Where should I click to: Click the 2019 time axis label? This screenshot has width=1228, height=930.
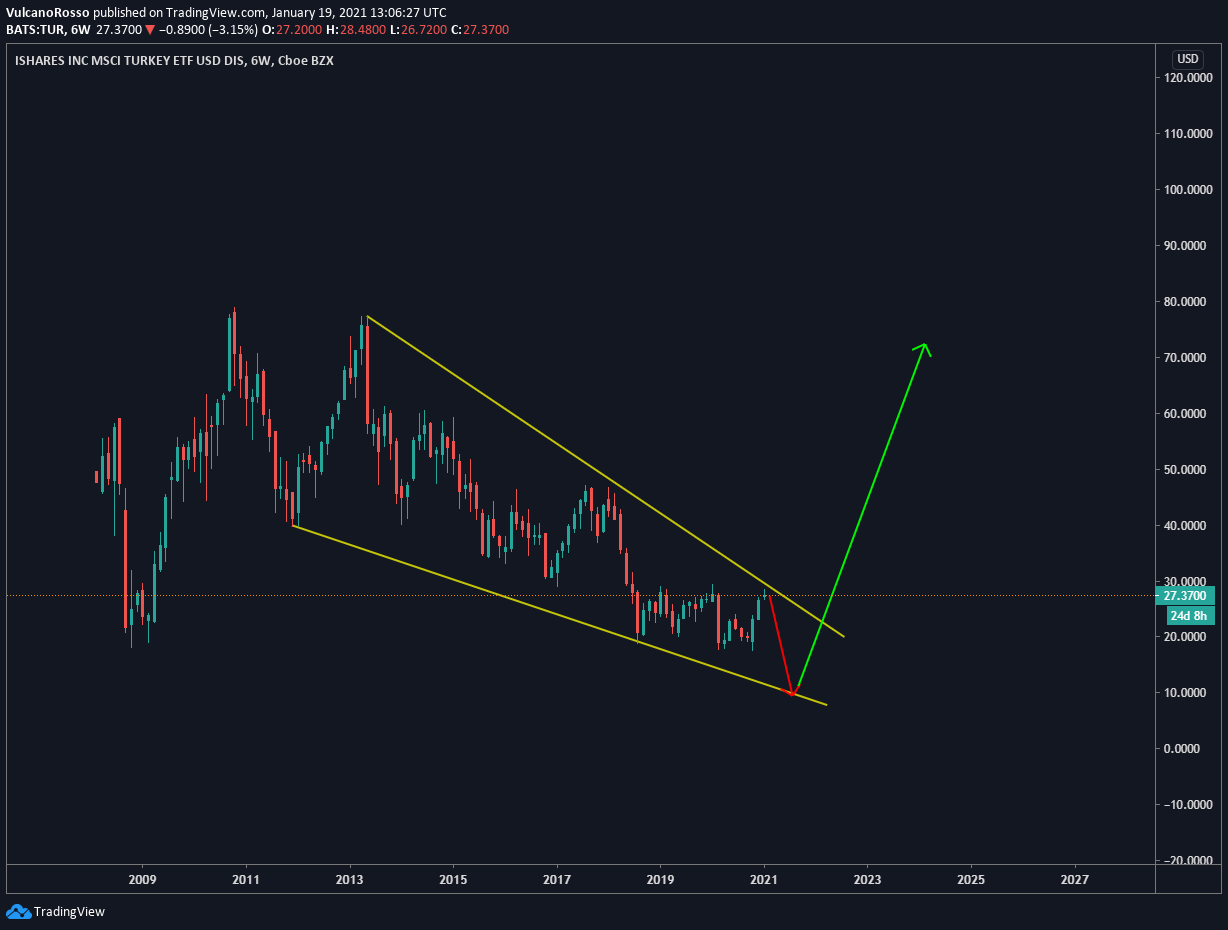pyautogui.click(x=660, y=880)
